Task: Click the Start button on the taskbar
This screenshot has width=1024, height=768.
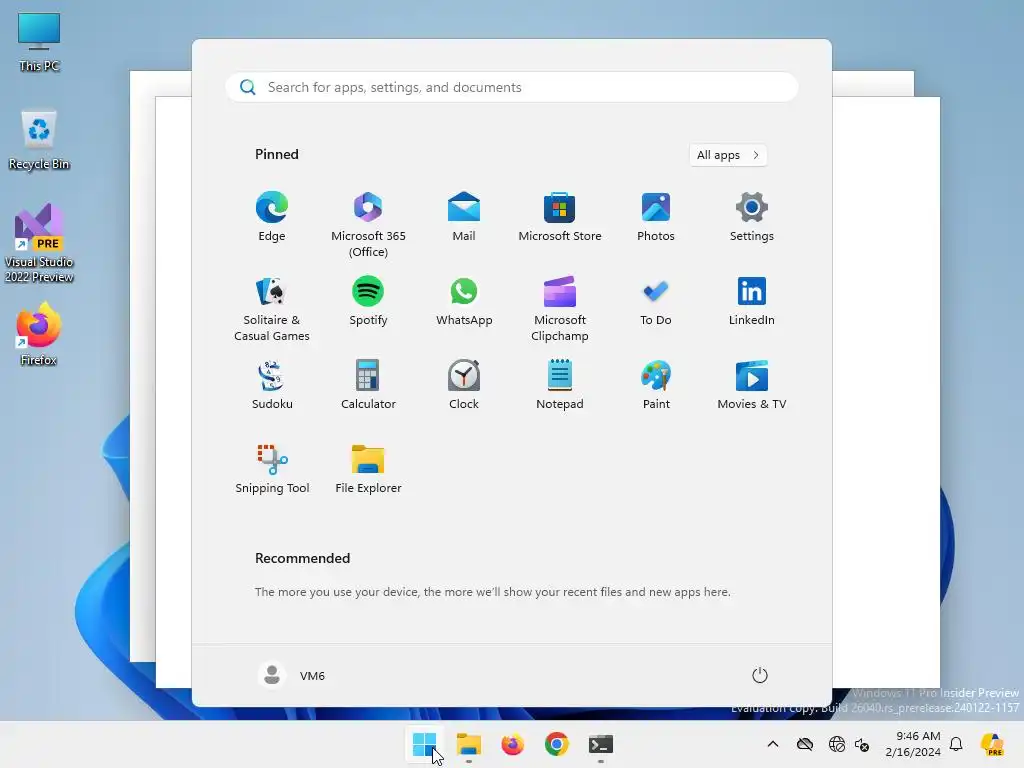Action: click(x=424, y=744)
